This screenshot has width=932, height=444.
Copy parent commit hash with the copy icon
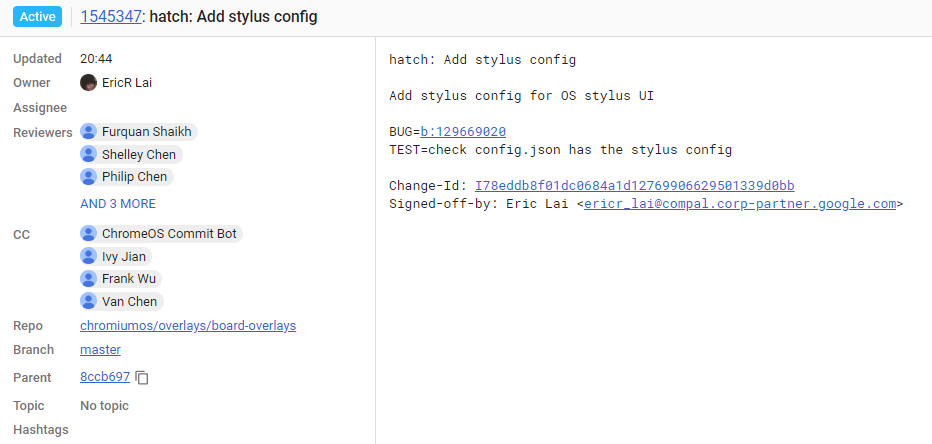141,377
